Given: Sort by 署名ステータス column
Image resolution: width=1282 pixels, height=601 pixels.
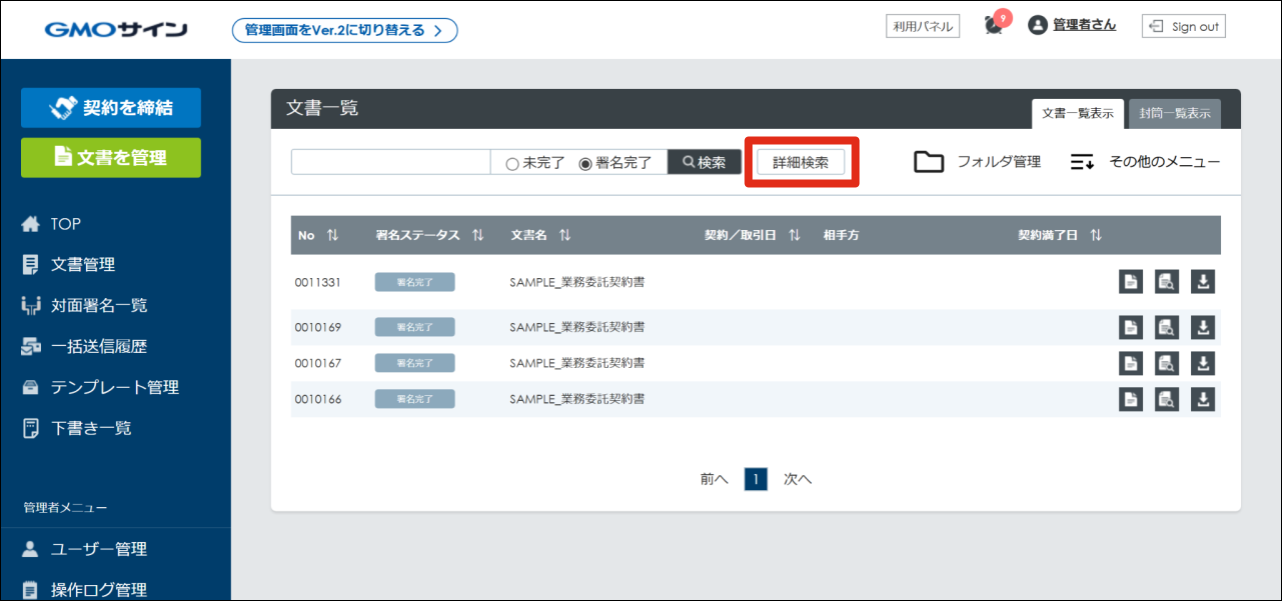Looking at the screenshot, I should pyautogui.click(x=478, y=235).
